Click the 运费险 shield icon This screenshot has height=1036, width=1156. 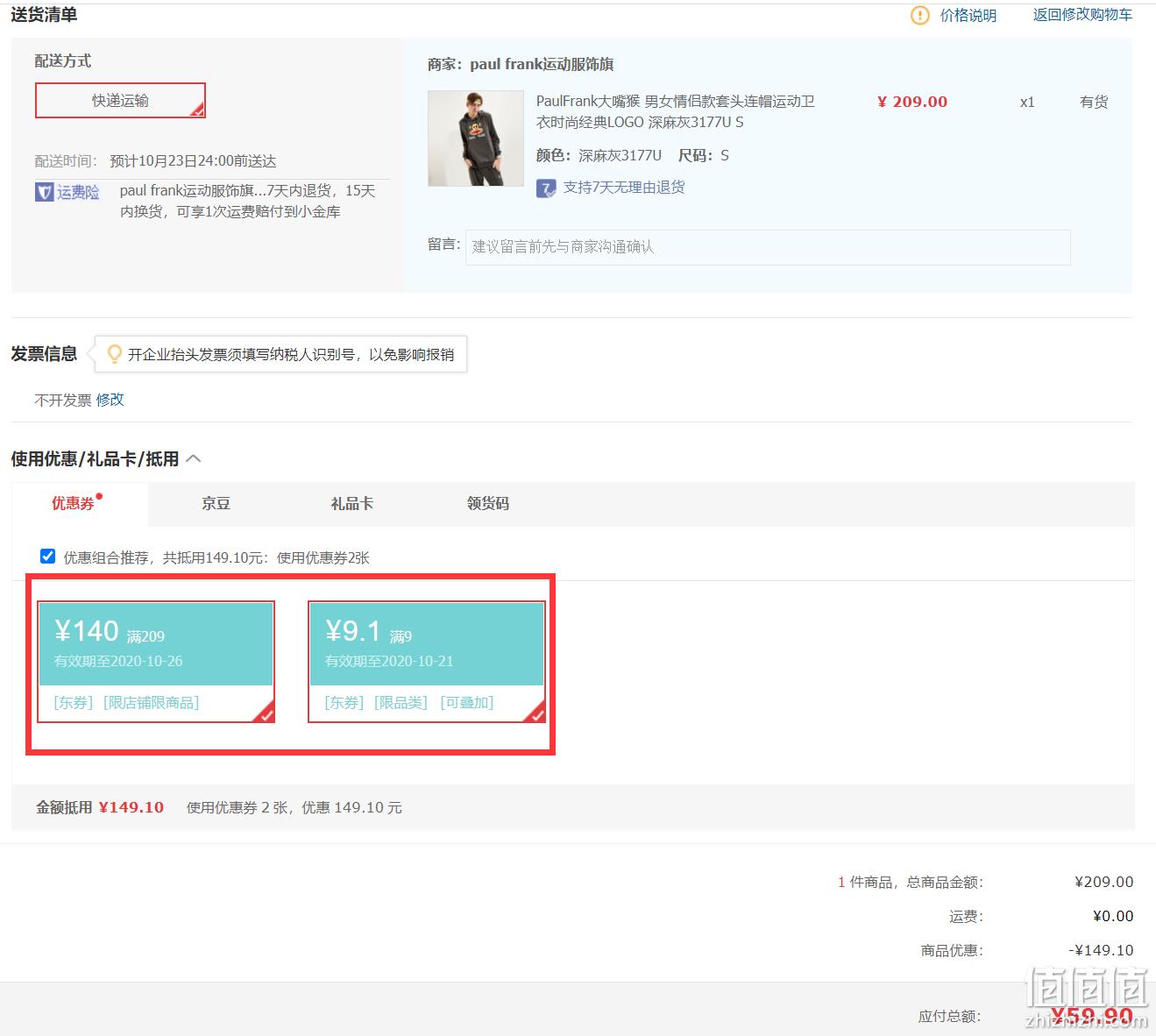pos(45,192)
